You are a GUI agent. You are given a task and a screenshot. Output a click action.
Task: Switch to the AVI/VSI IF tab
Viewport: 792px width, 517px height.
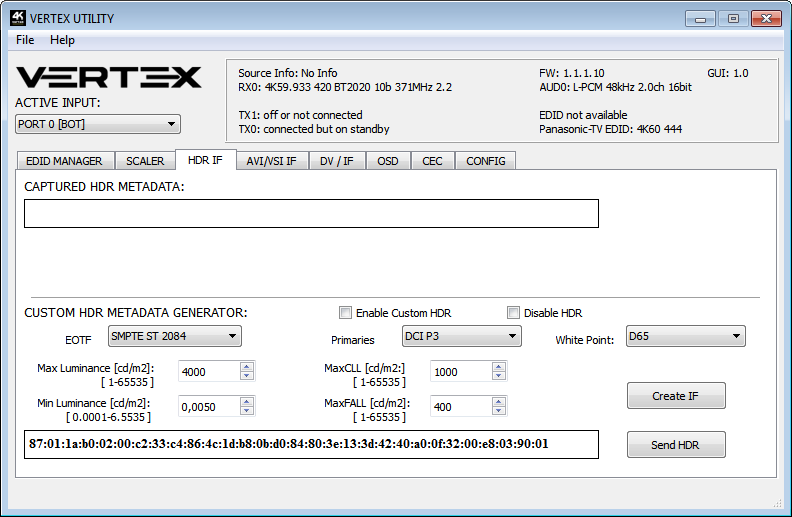271,161
